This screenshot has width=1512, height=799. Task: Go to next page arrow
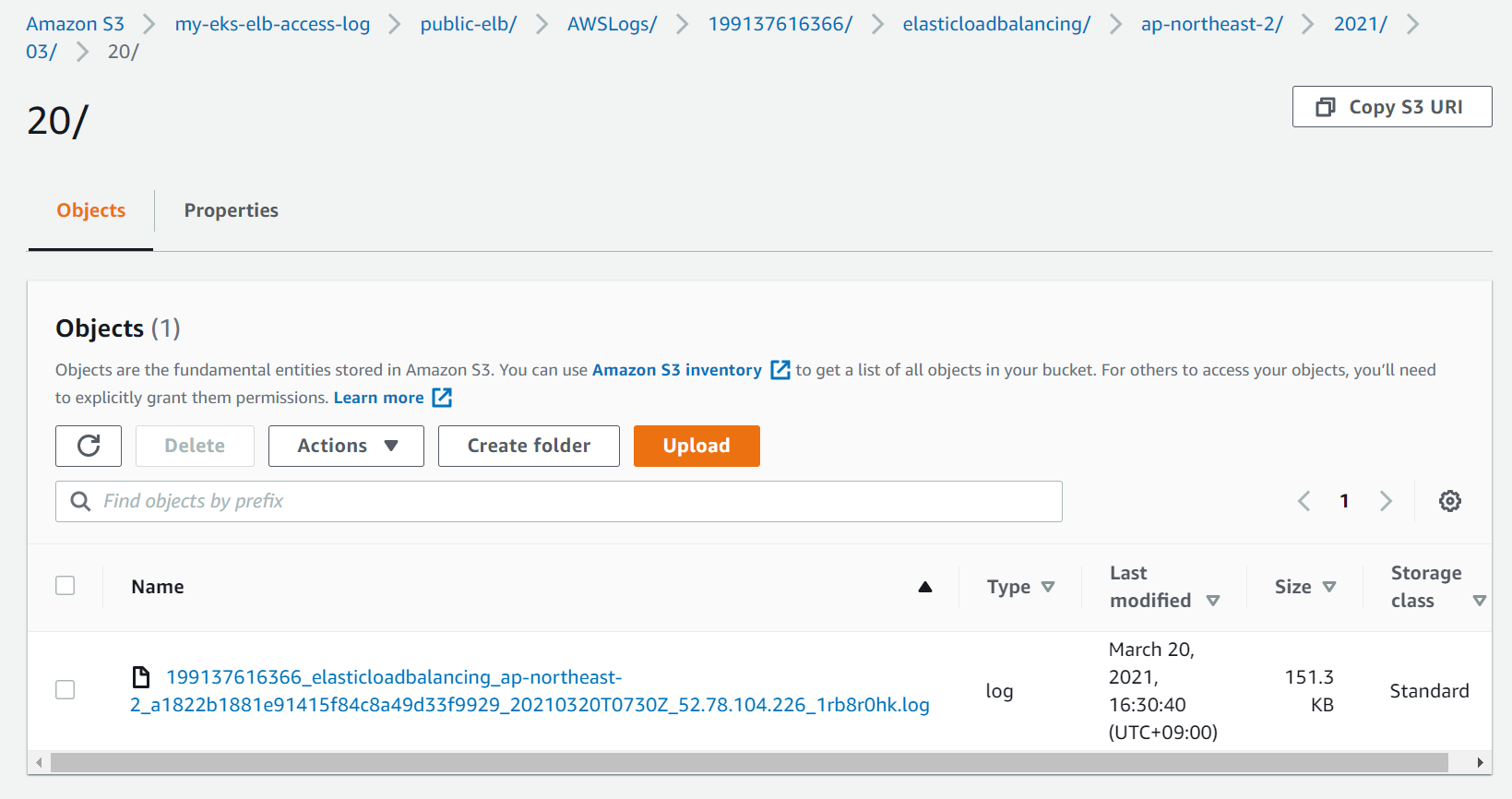(1386, 501)
